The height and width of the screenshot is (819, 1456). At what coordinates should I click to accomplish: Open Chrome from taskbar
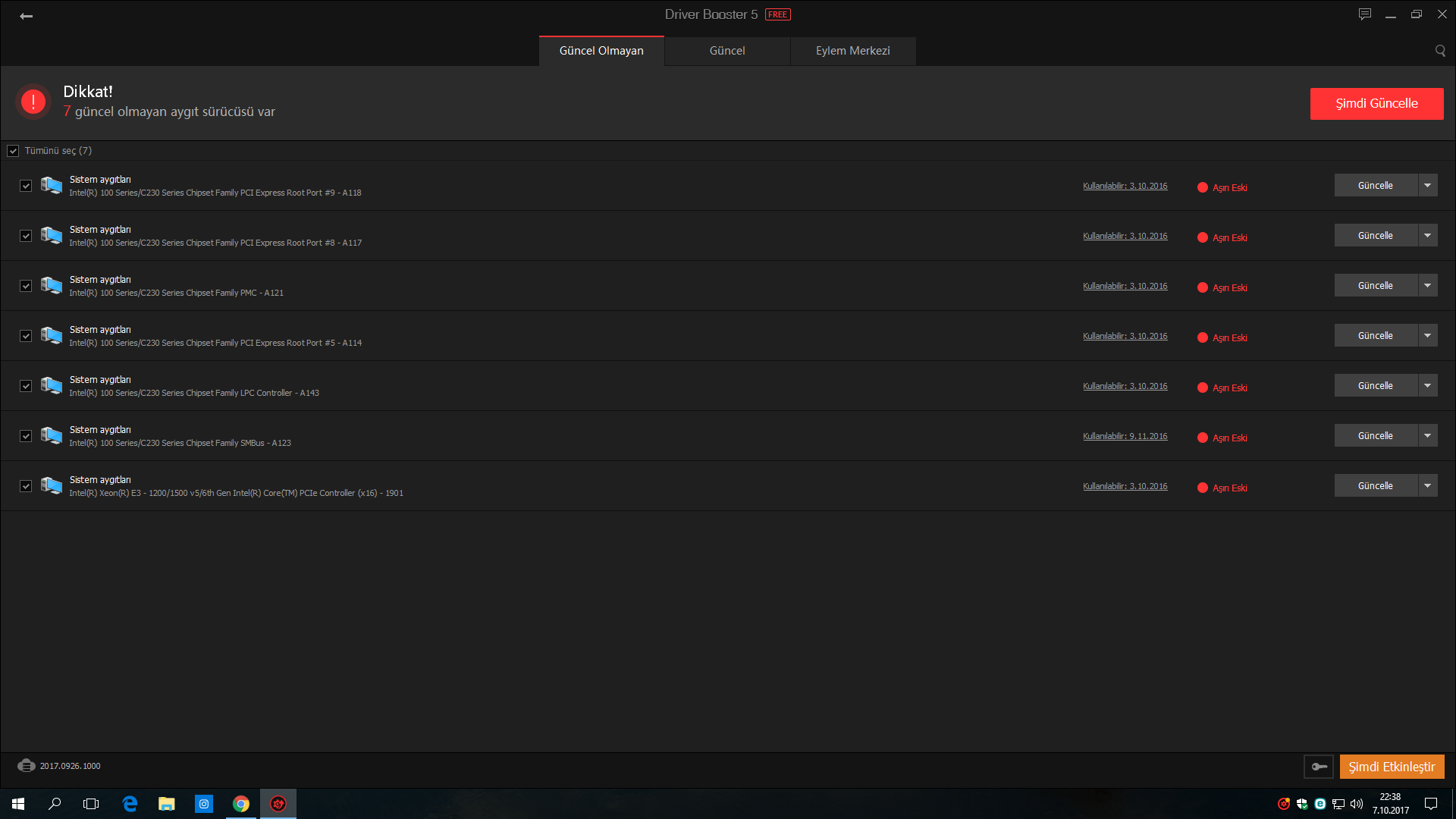pyautogui.click(x=241, y=804)
